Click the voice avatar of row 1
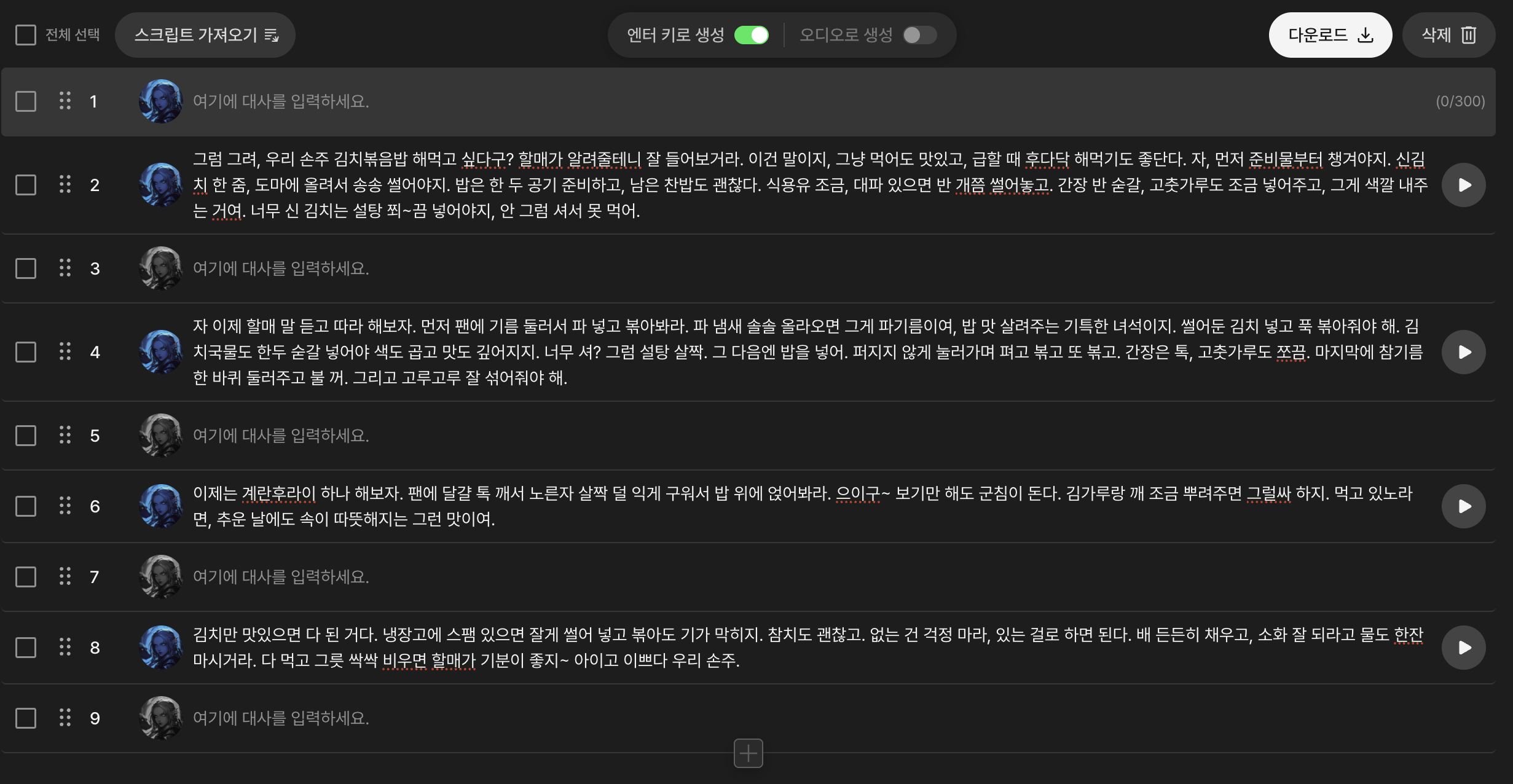 (x=161, y=101)
